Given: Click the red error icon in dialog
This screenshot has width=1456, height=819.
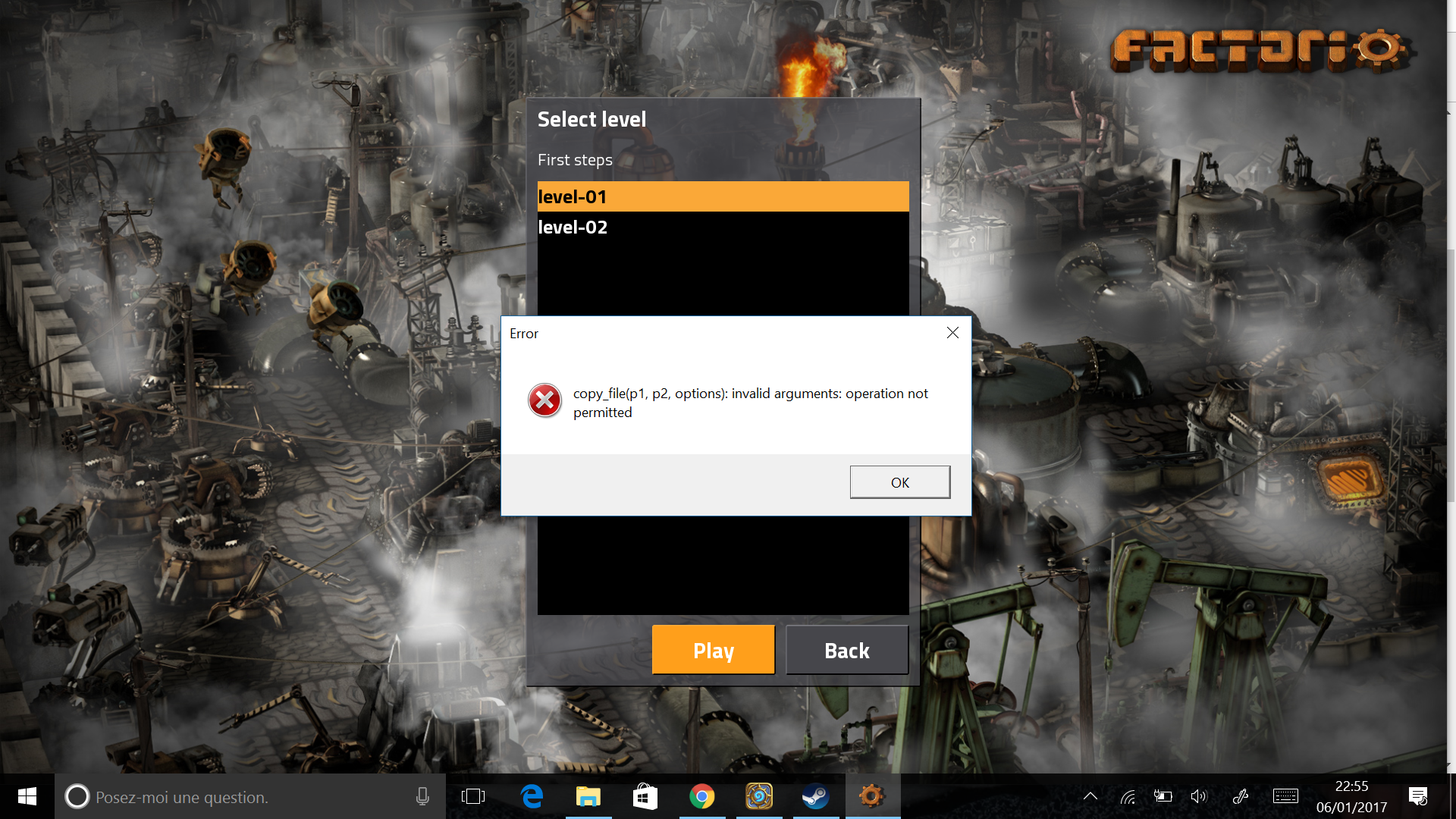Looking at the screenshot, I should tap(544, 400).
